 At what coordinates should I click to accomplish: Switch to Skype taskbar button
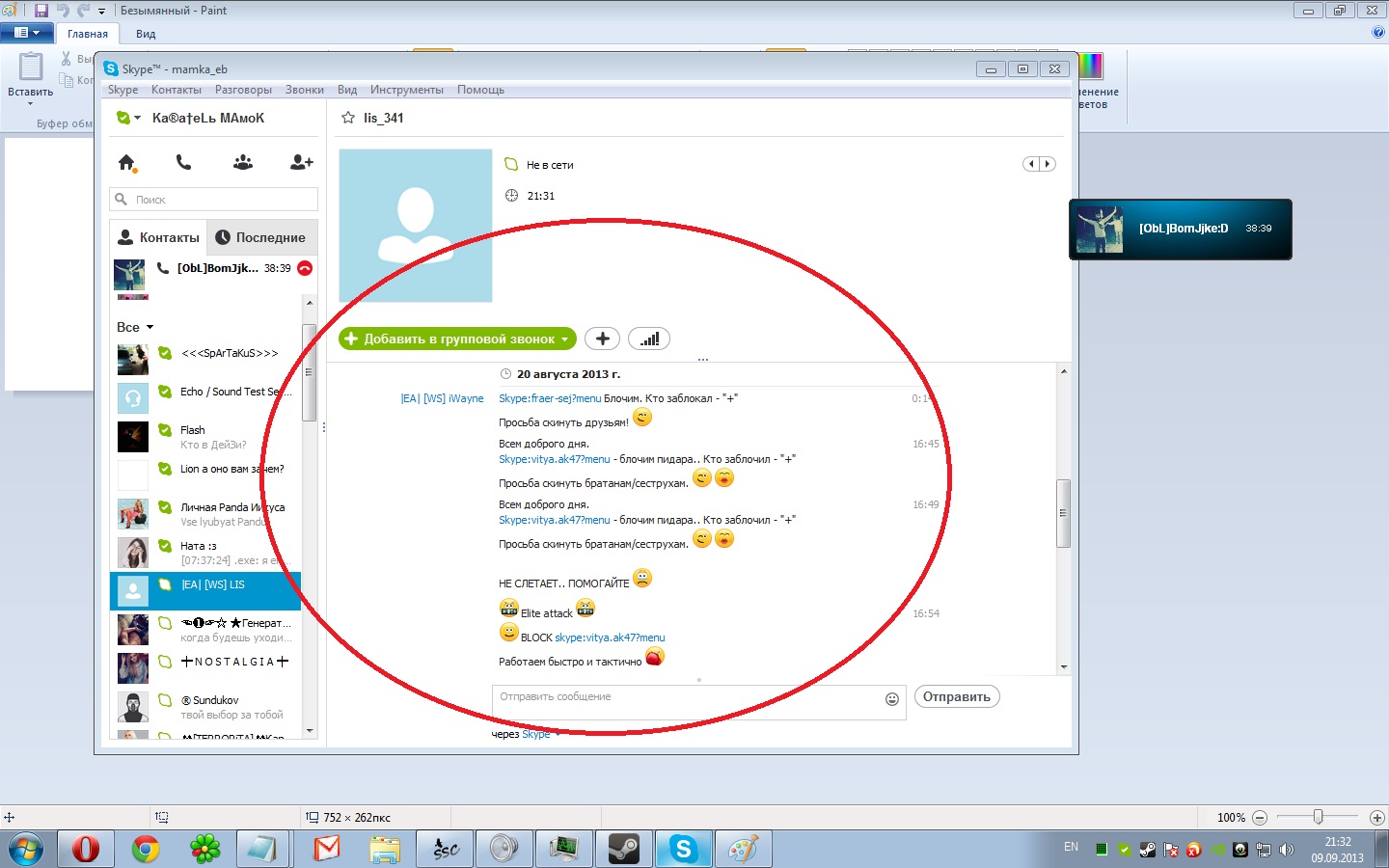(x=684, y=849)
